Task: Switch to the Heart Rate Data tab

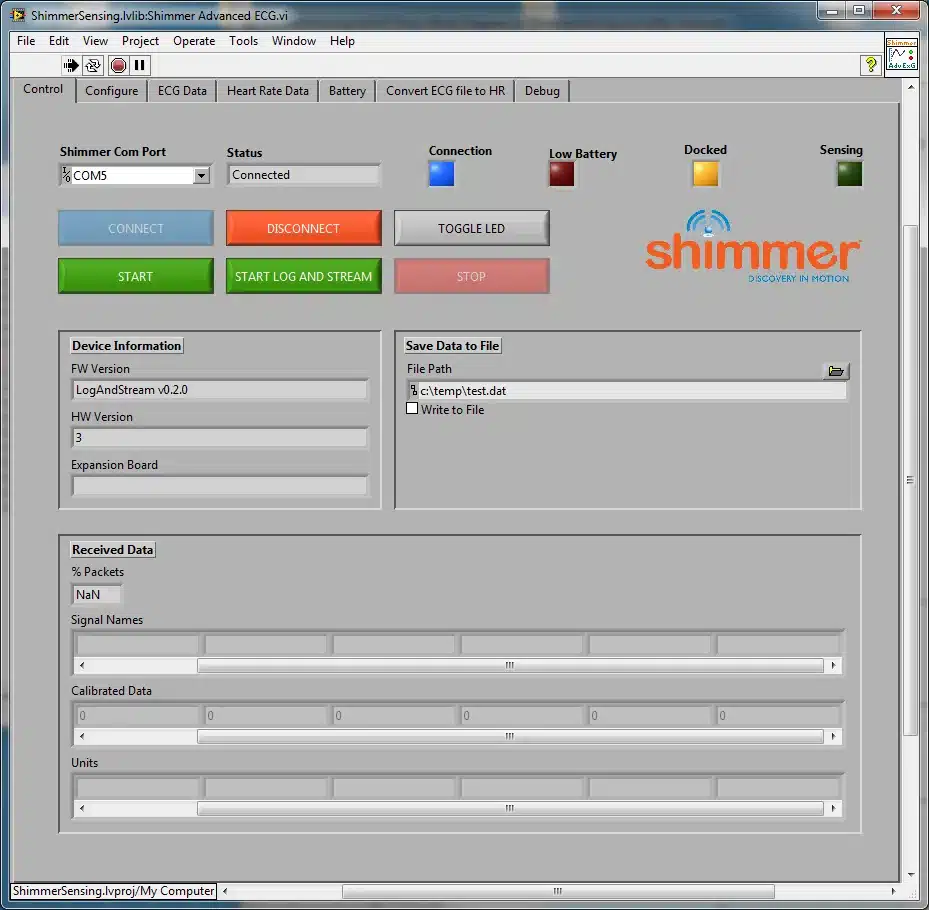Action: click(268, 91)
